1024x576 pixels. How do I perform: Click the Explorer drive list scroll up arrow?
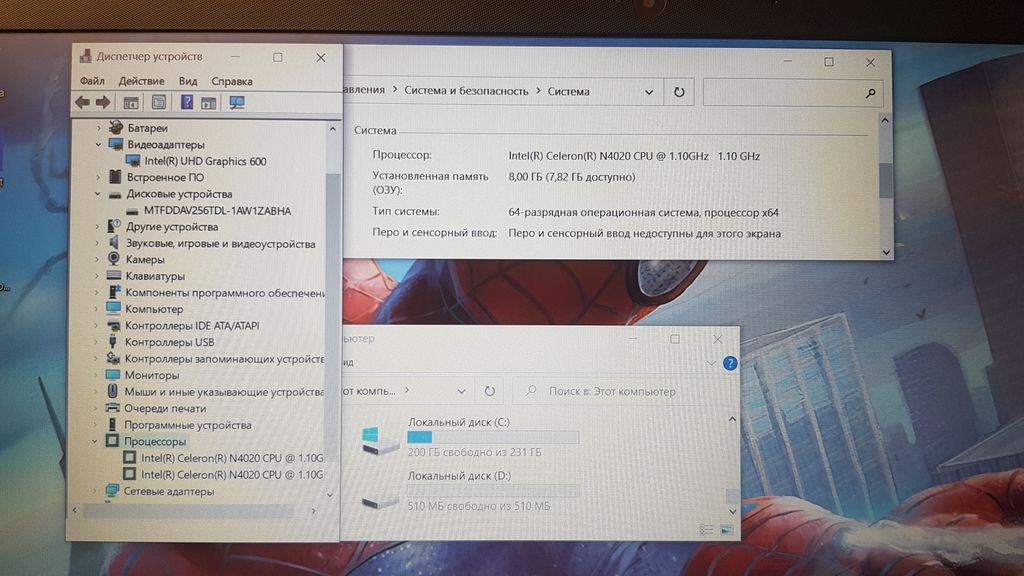(732, 419)
